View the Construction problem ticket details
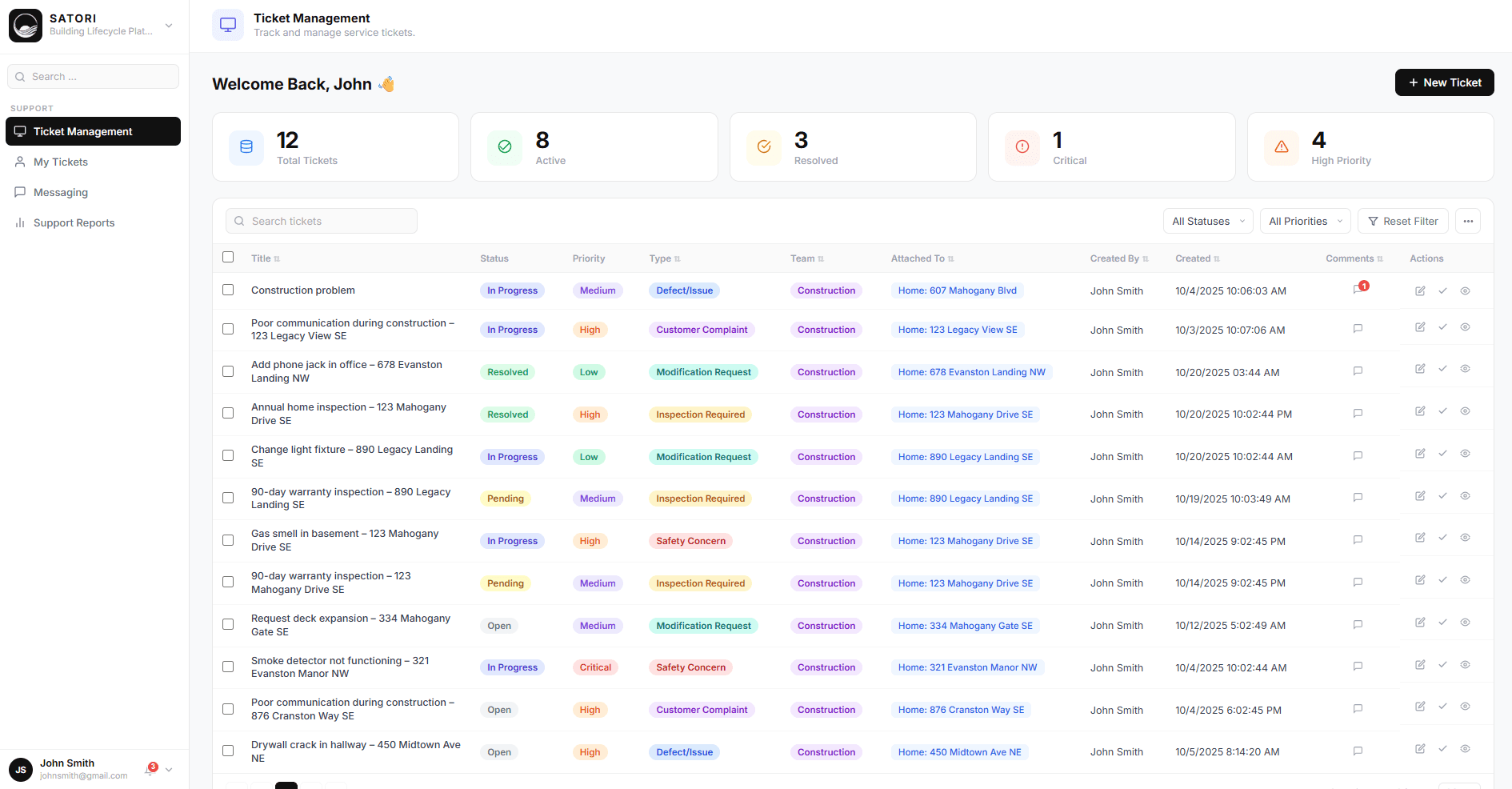The width and height of the screenshot is (1512, 789). coord(1465,291)
